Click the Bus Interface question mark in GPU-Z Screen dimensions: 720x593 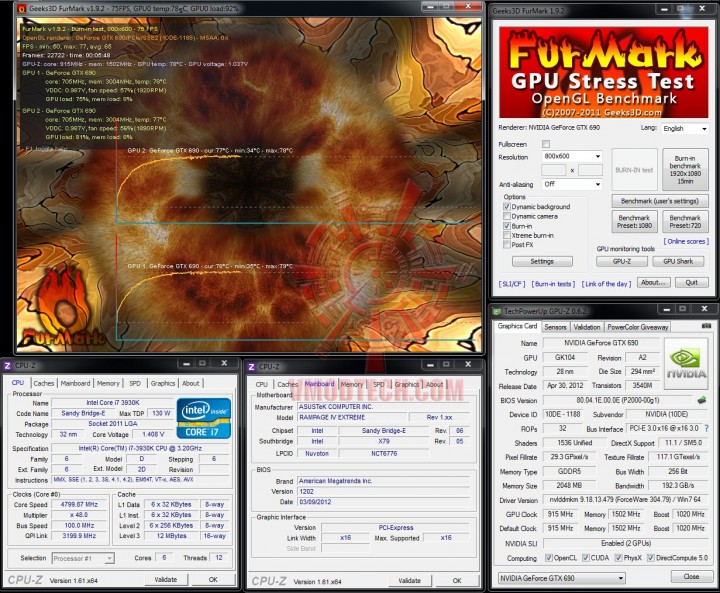707,428
